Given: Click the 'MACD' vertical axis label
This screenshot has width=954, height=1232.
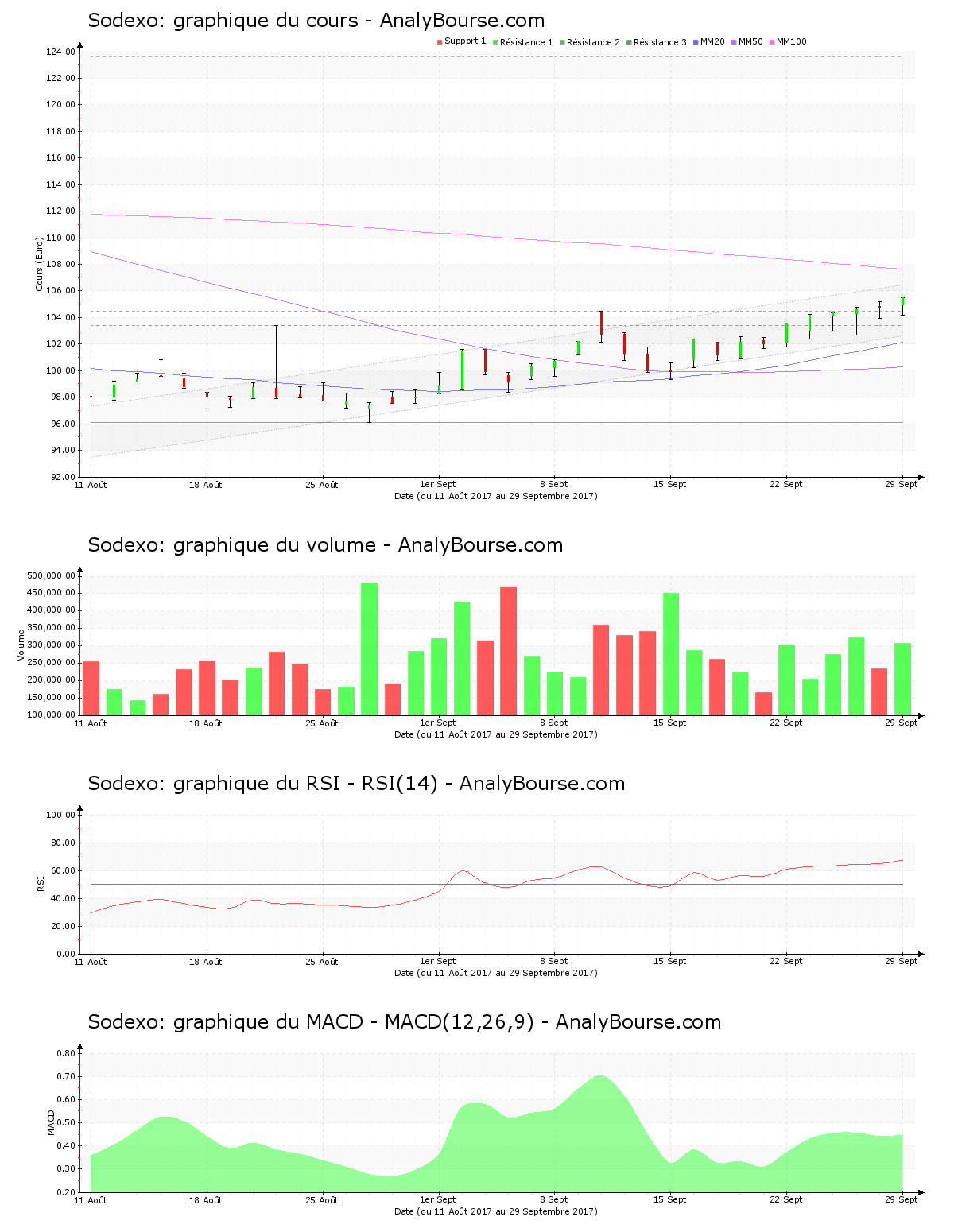Looking at the screenshot, I should [x=52, y=1122].
